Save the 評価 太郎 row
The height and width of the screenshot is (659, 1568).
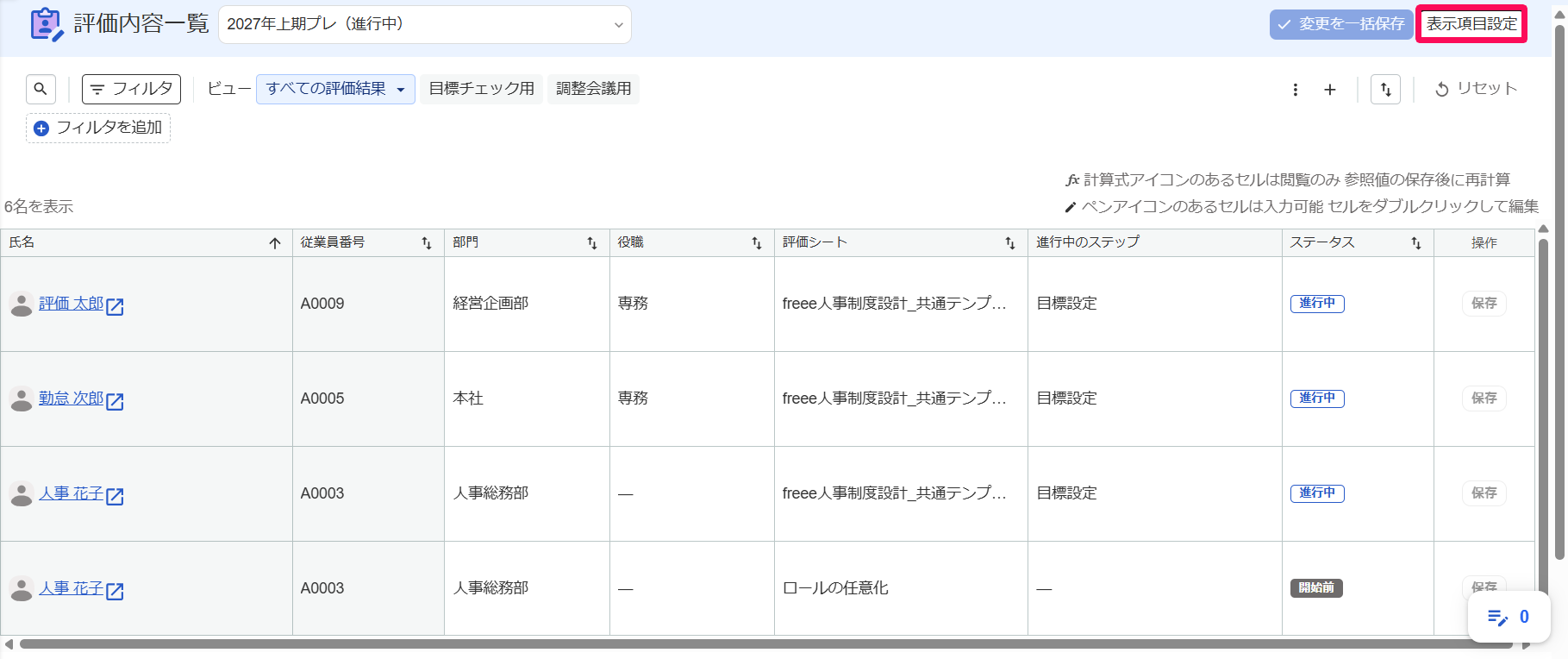click(1484, 304)
